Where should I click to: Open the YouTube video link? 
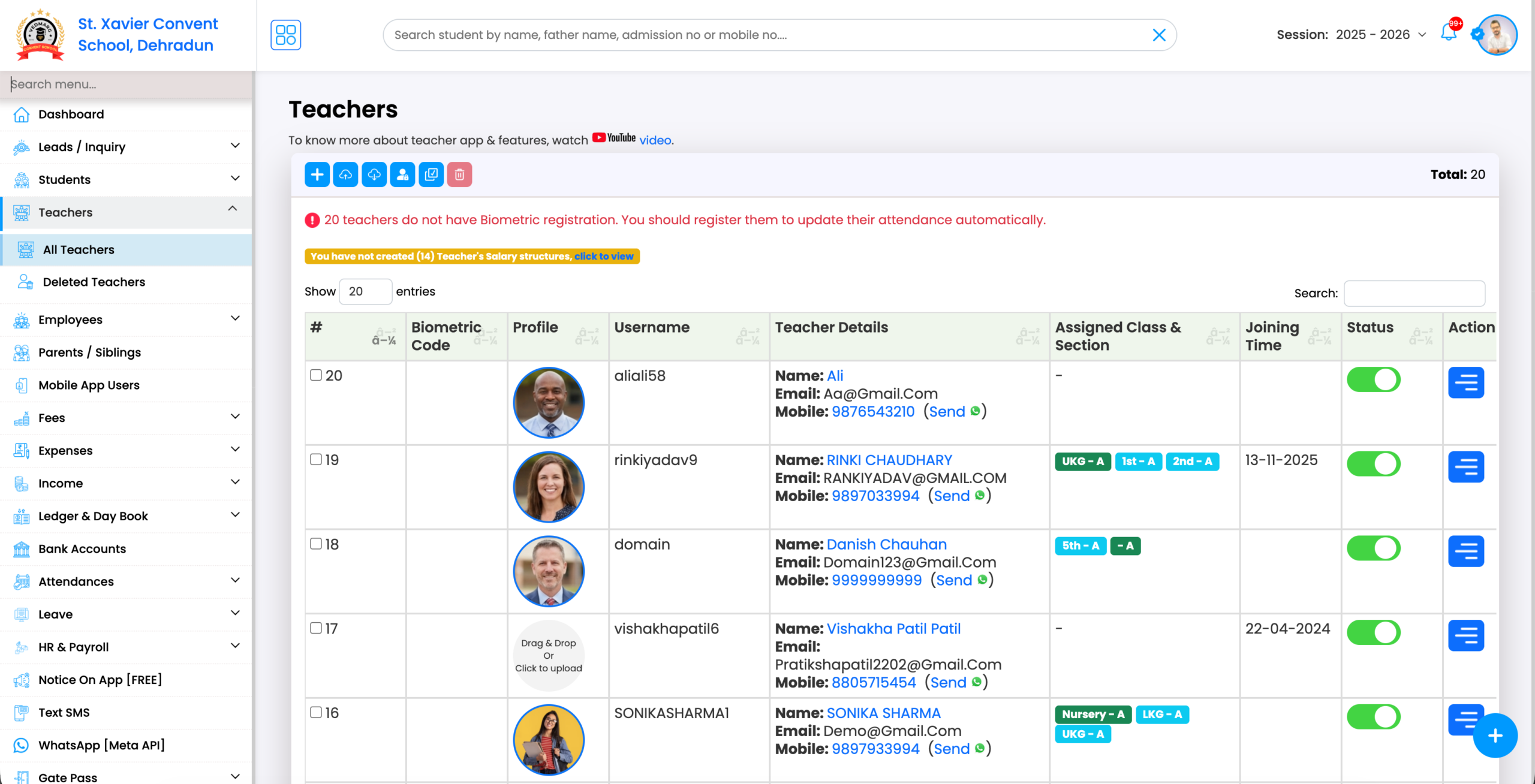[x=654, y=140]
